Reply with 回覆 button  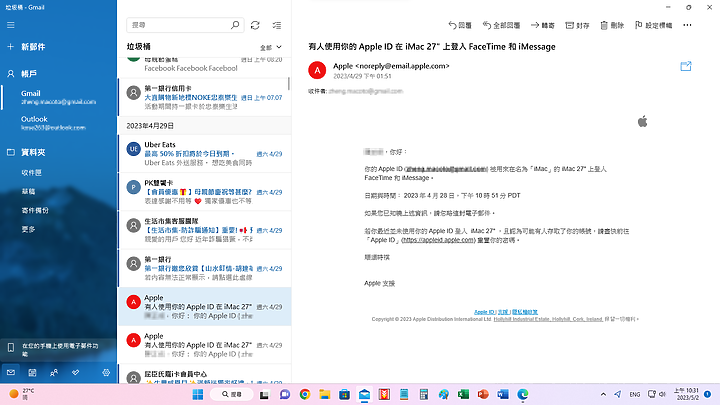(460, 25)
